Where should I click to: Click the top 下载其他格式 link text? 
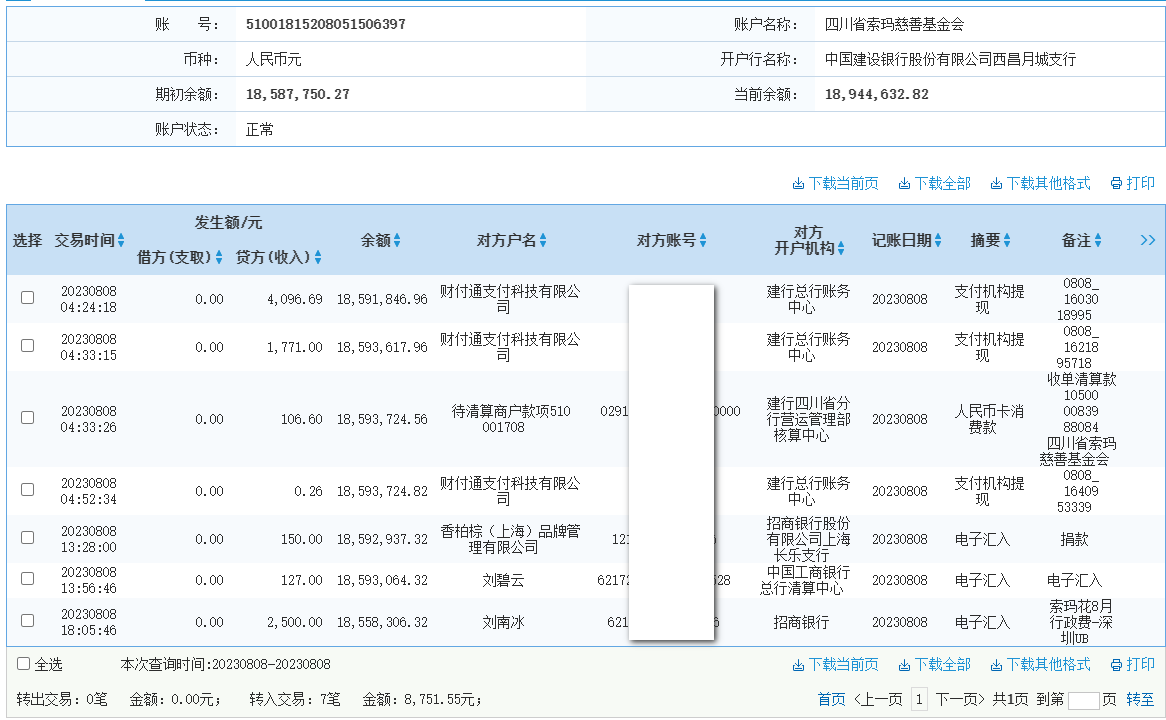(1049, 184)
